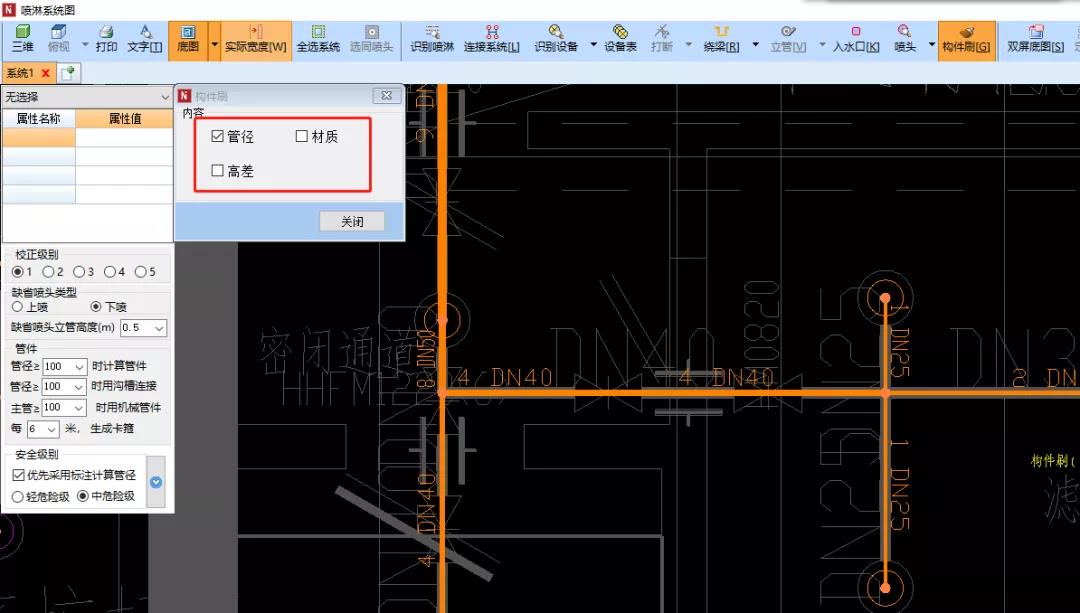Click 连接系统[L] connect system tool
The height and width of the screenshot is (613, 1080).
click(x=491, y=39)
